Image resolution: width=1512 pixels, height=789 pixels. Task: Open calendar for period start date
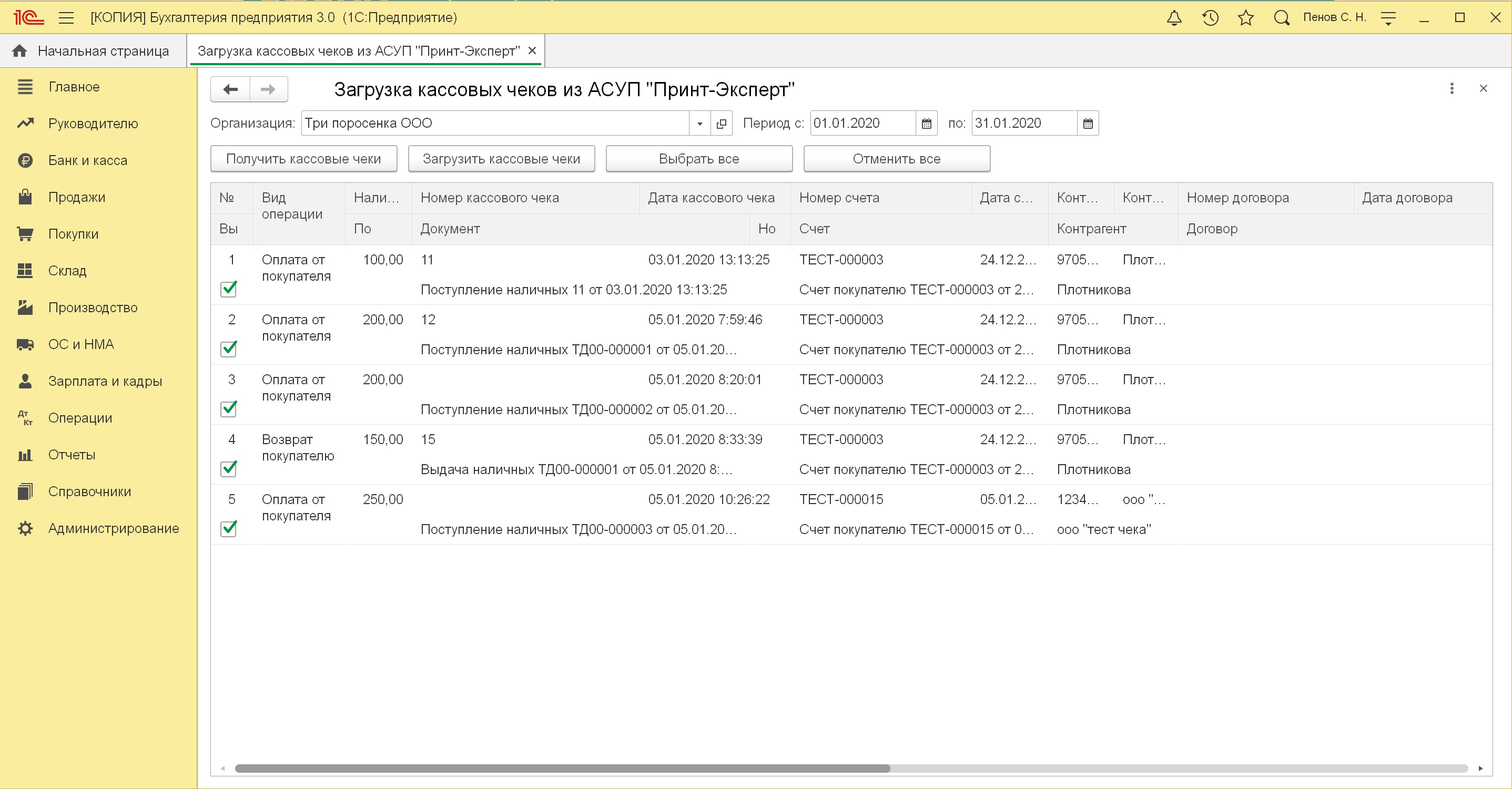926,123
